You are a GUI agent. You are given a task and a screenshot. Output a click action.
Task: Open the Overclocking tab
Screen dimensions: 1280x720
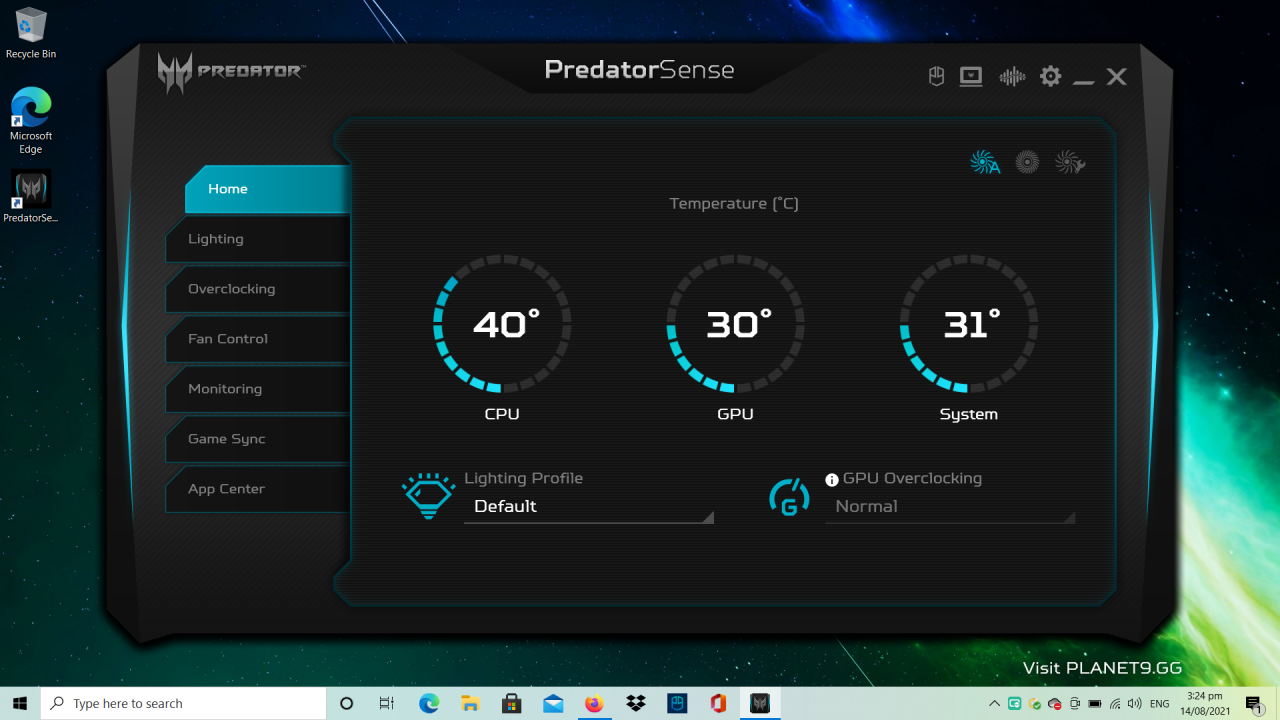tap(258, 289)
